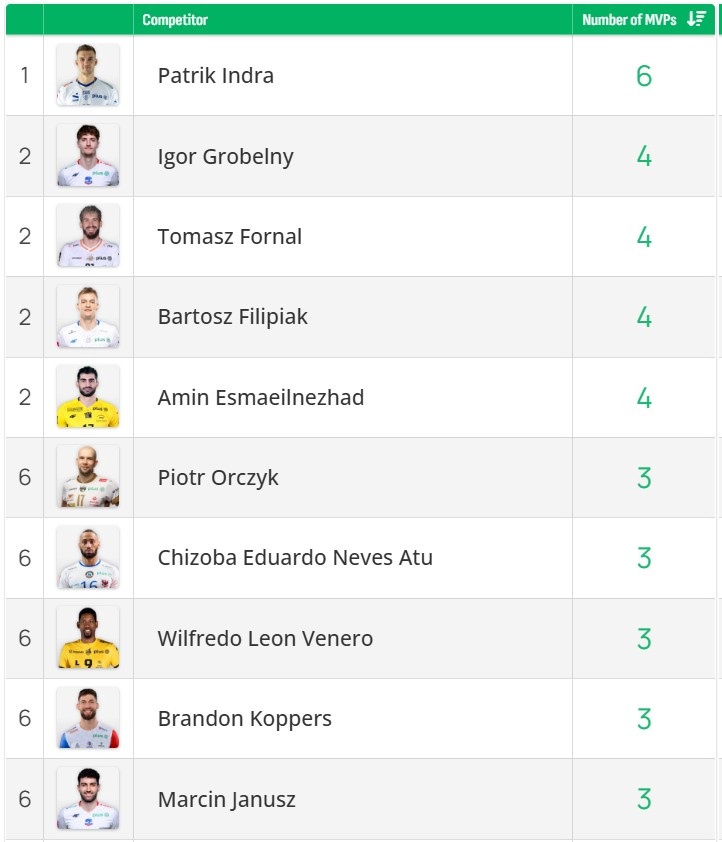
Task: Click Patrik Indra's MVP count of 6
Action: point(644,76)
